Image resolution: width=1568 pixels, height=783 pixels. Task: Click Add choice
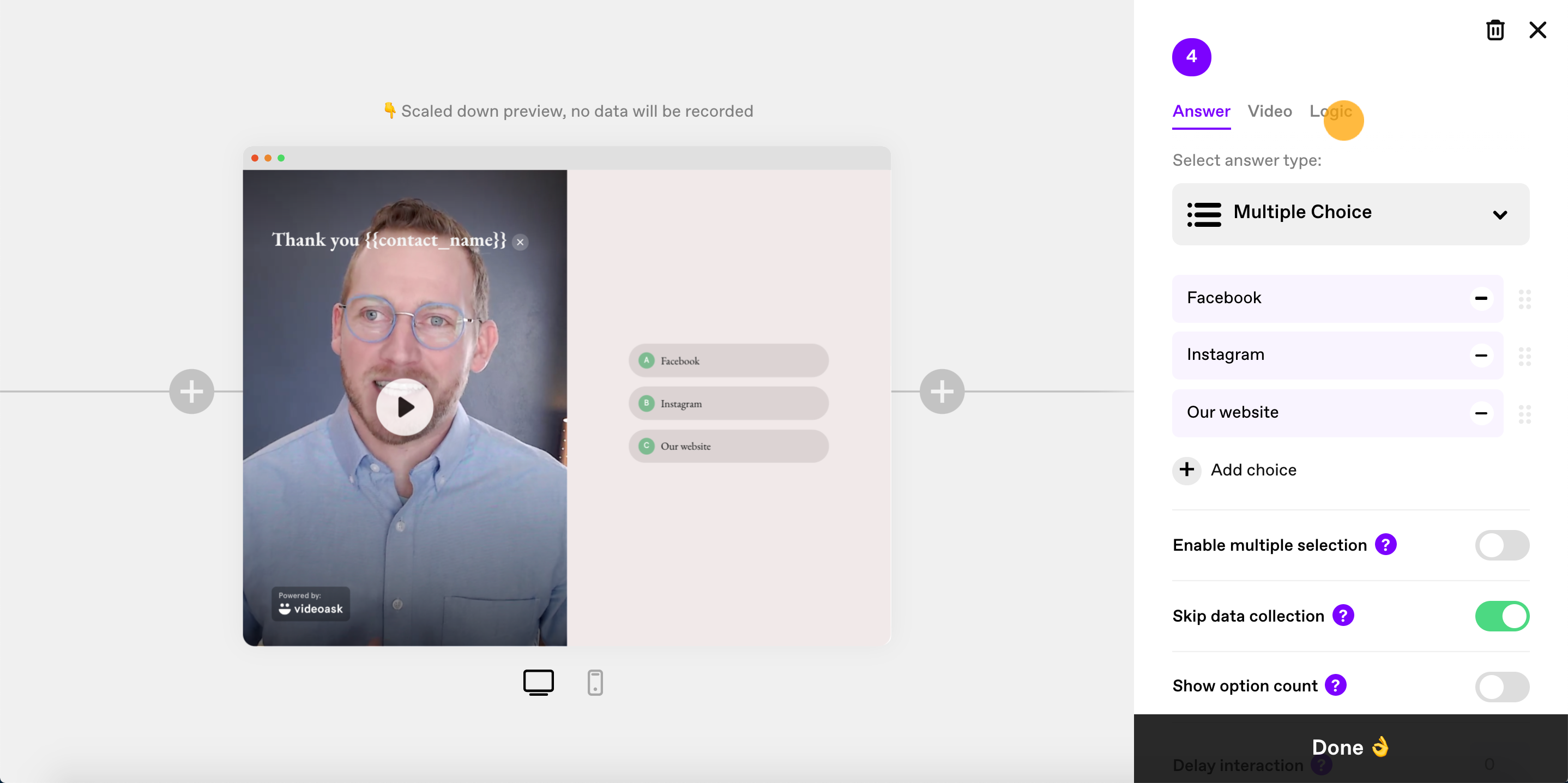coord(1234,470)
